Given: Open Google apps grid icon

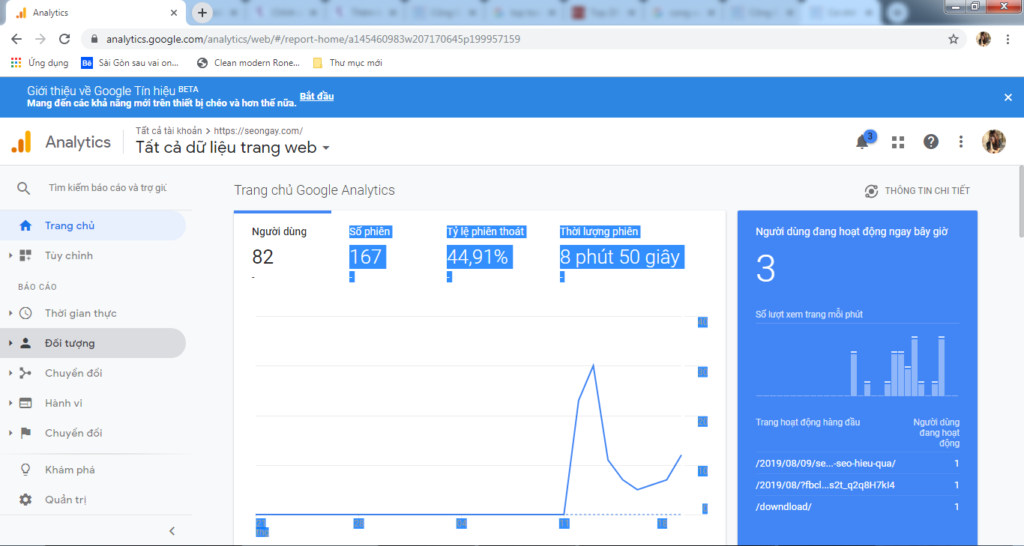Looking at the screenshot, I should click(898, 142).
